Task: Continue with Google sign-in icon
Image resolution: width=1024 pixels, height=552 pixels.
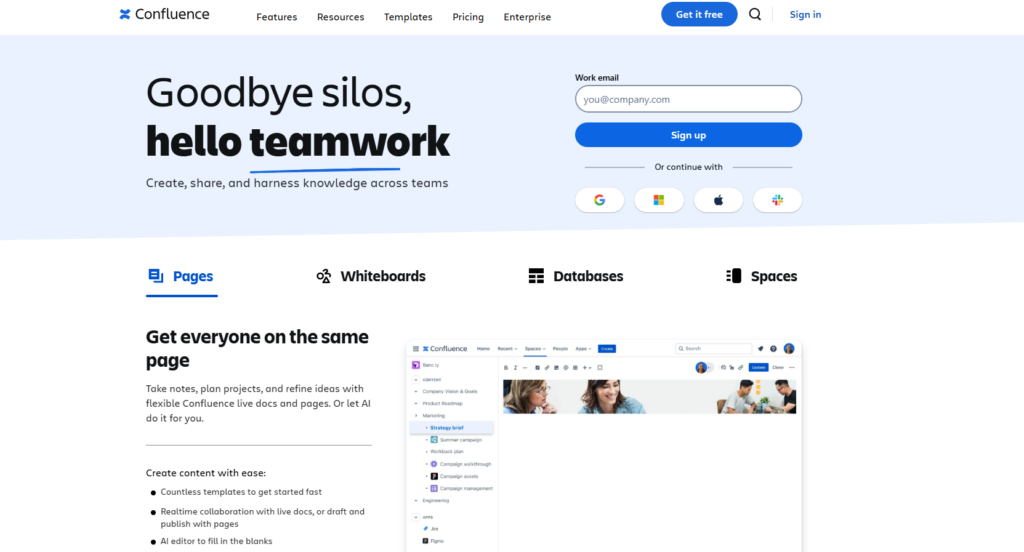Action: tap(600, 200)
